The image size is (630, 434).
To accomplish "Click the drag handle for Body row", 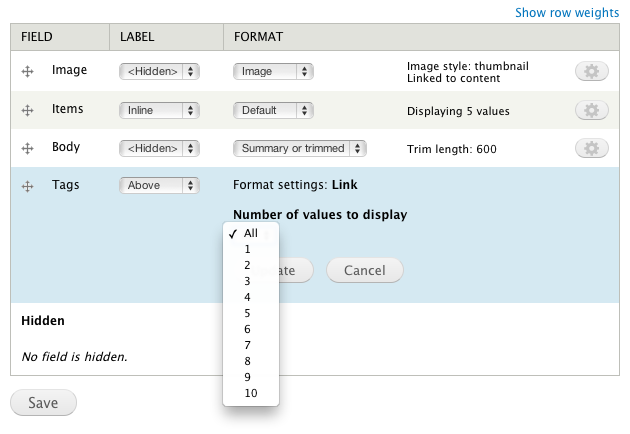I will coord(27,148).
